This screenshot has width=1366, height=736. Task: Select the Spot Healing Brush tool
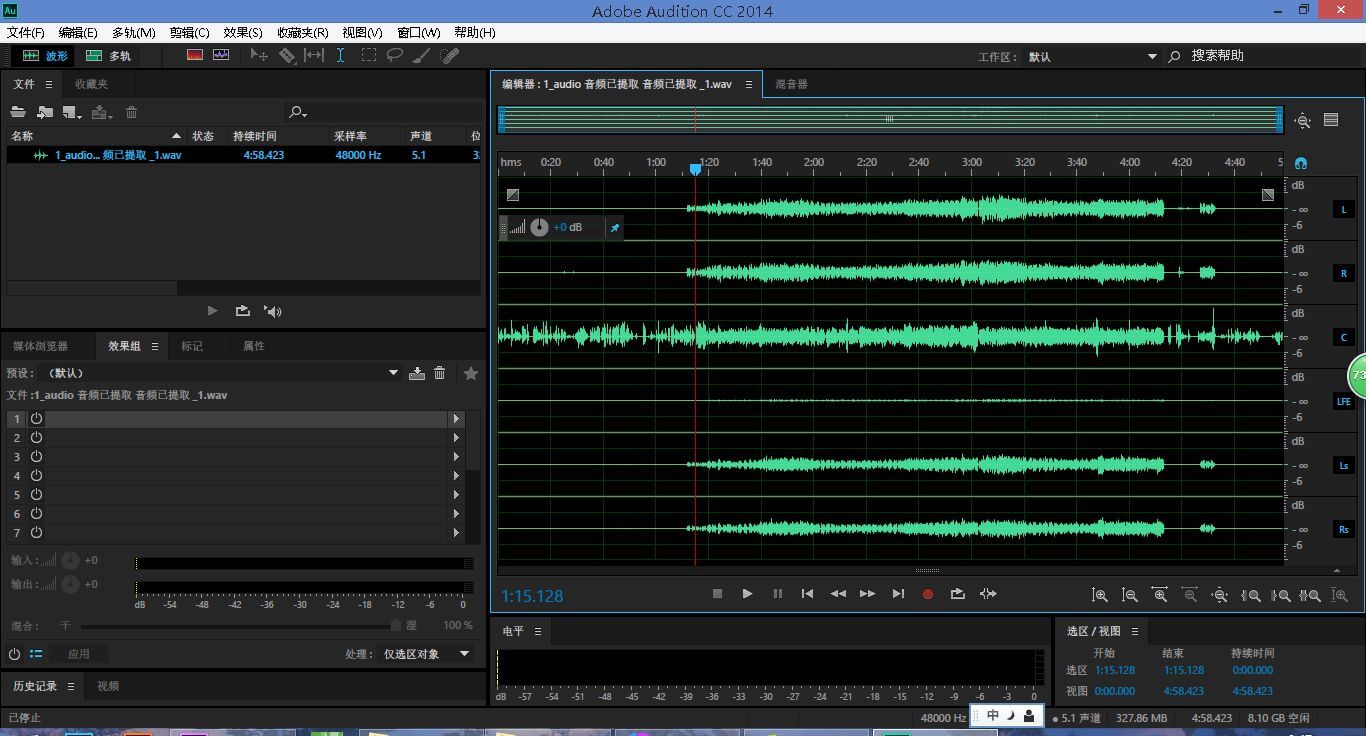(x=450, y=55)
